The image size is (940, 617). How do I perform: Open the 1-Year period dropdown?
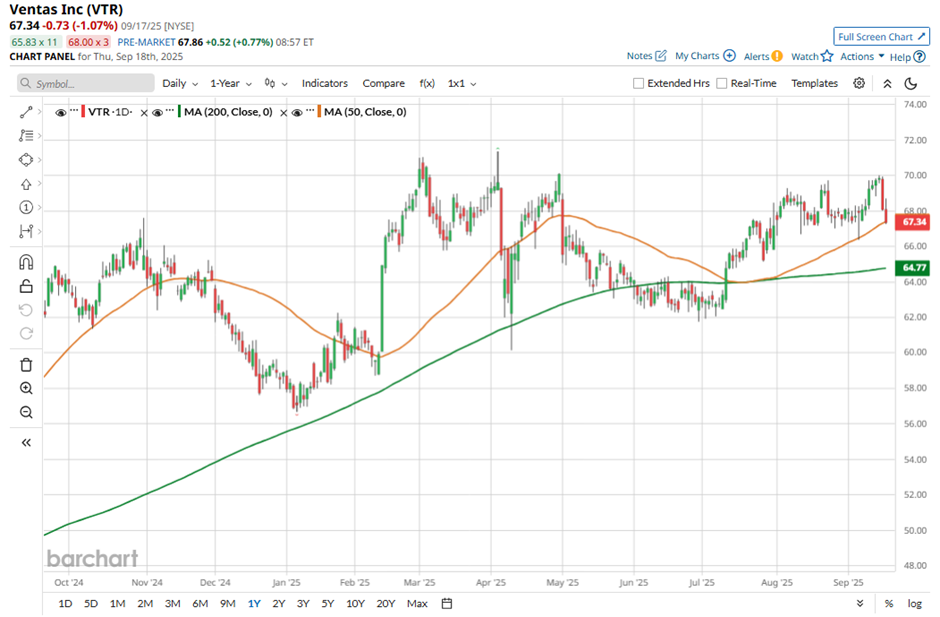pyautogui.click(x=231, y=83)
